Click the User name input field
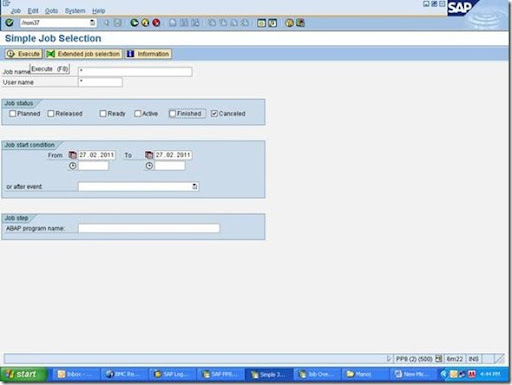This screenshot has height=385, width=512. click(100, 82)
